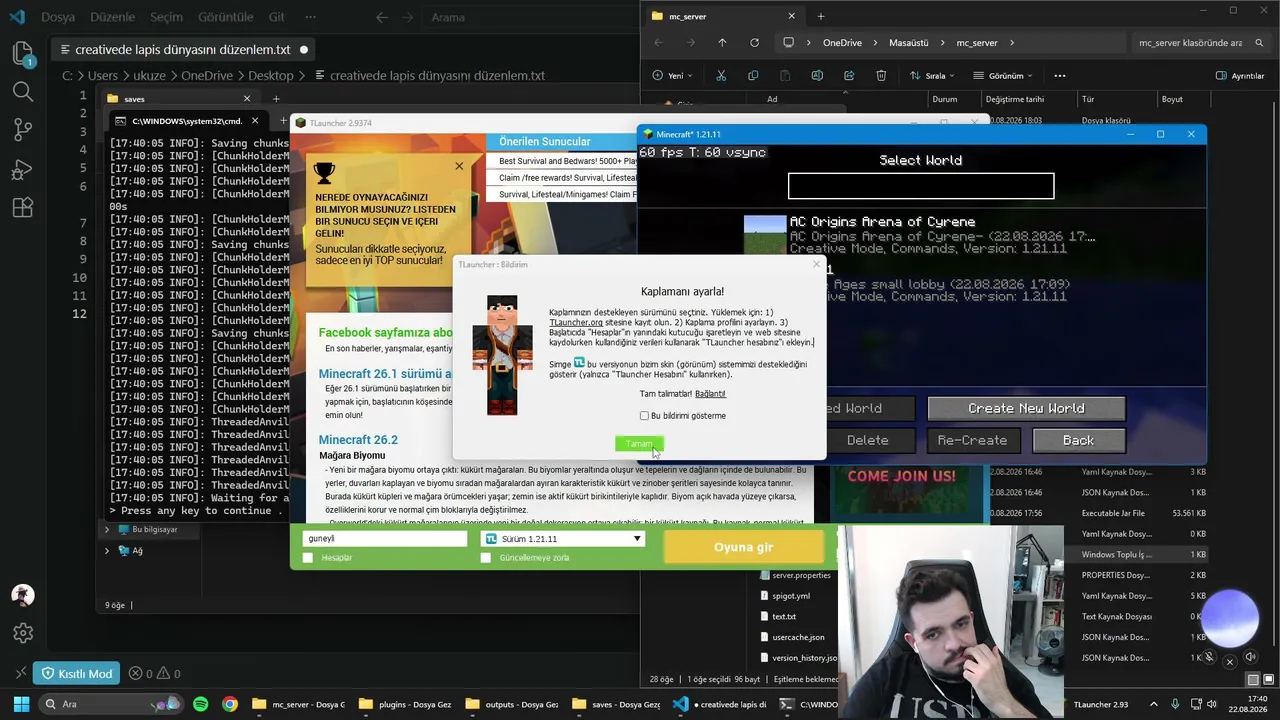Screen dimensions: 1280x720
Task: Click Create New World in Minecraft
Action: pyautogui.click(x=1026, y=408)
